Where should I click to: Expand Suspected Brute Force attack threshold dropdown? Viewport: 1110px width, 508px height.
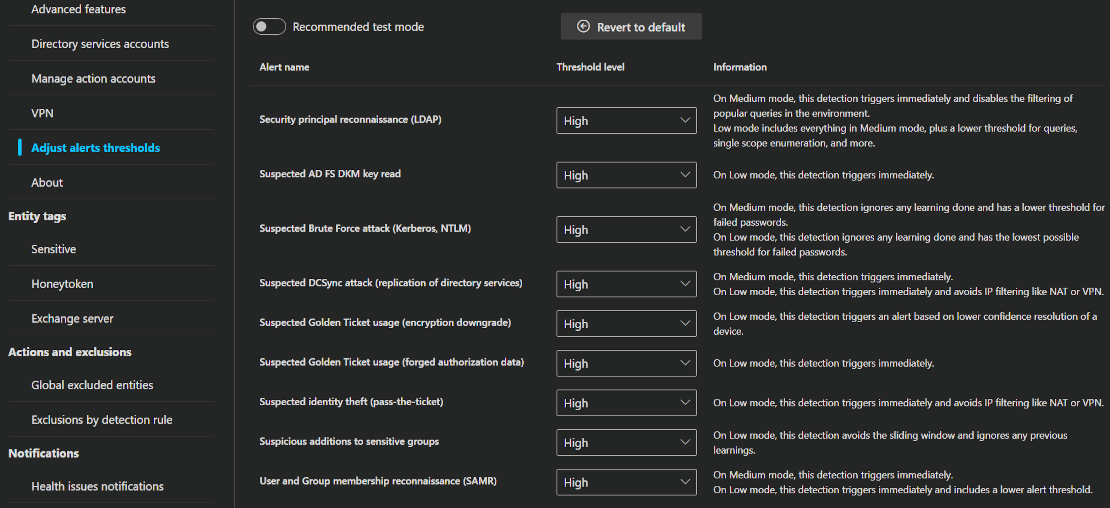[x=626, y=229]
